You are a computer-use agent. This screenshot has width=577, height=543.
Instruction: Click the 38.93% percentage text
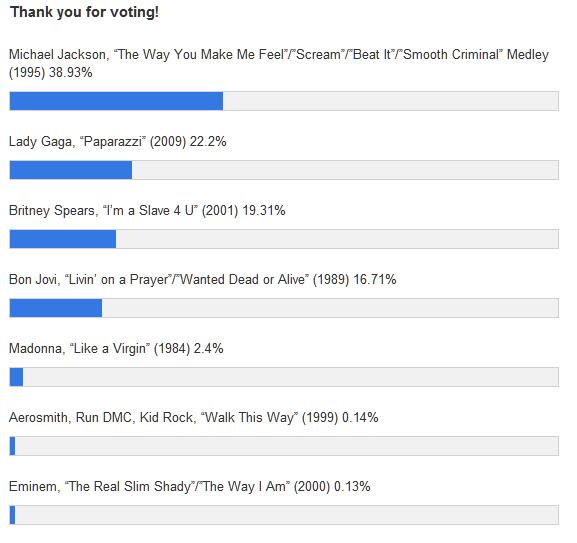(x=71, y=72)
